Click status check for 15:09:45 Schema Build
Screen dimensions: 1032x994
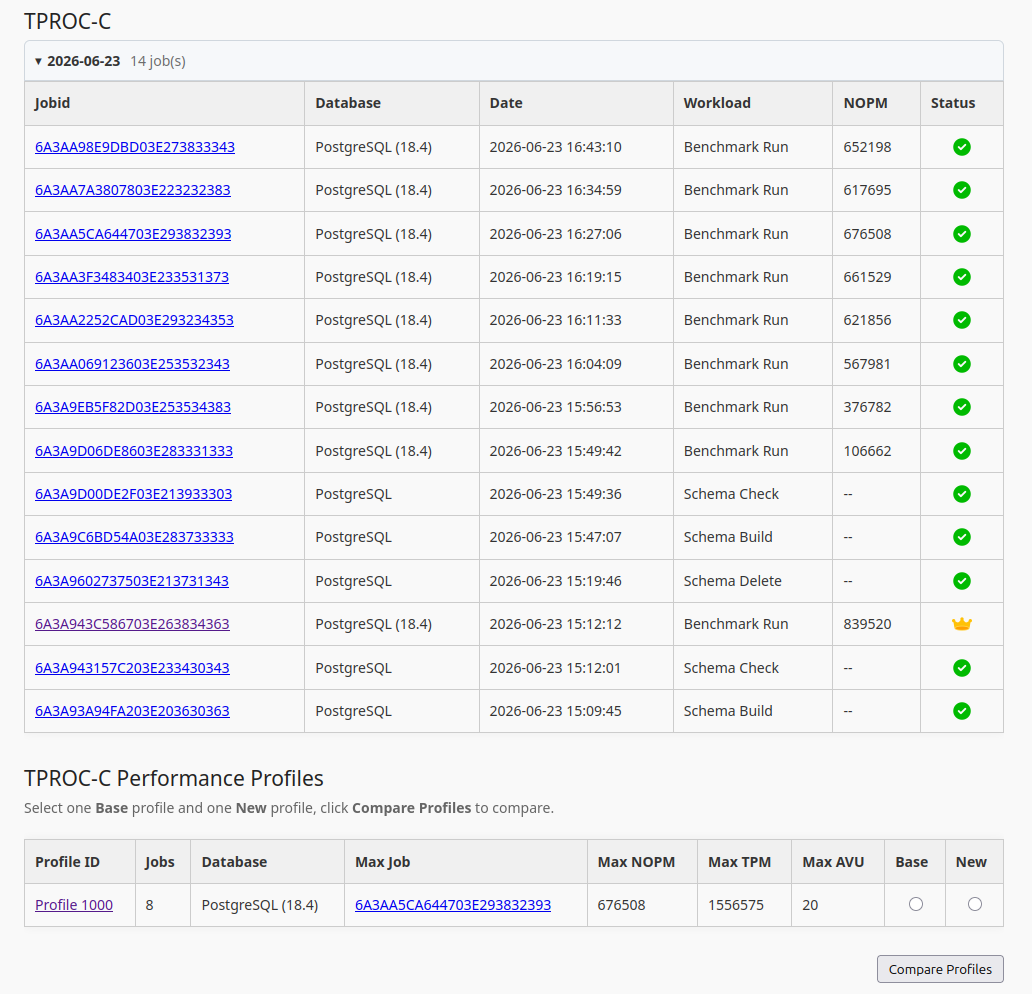pos(962,711)
